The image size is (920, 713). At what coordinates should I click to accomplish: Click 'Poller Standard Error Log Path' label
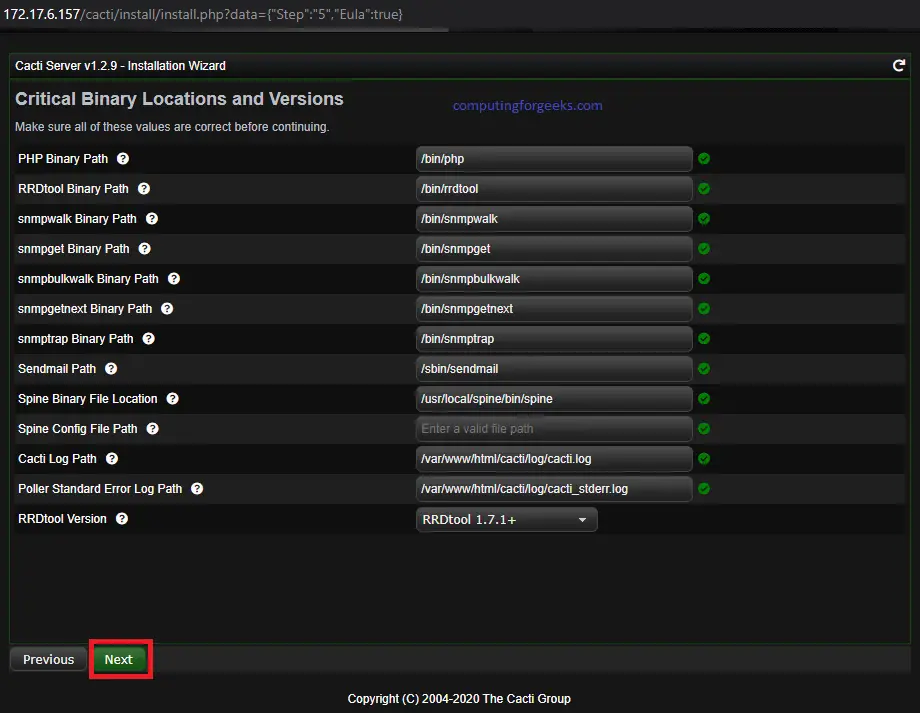click(x=100, y=488)
